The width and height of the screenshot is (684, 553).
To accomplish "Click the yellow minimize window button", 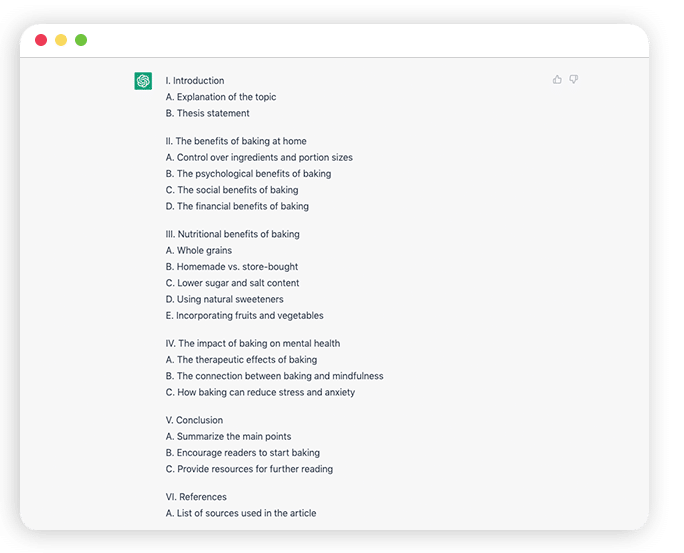I will [61, 40].
